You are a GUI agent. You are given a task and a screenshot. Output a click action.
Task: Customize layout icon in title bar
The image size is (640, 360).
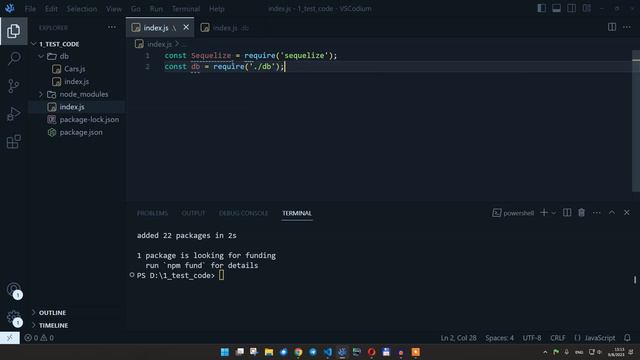(x=587, y=8)
